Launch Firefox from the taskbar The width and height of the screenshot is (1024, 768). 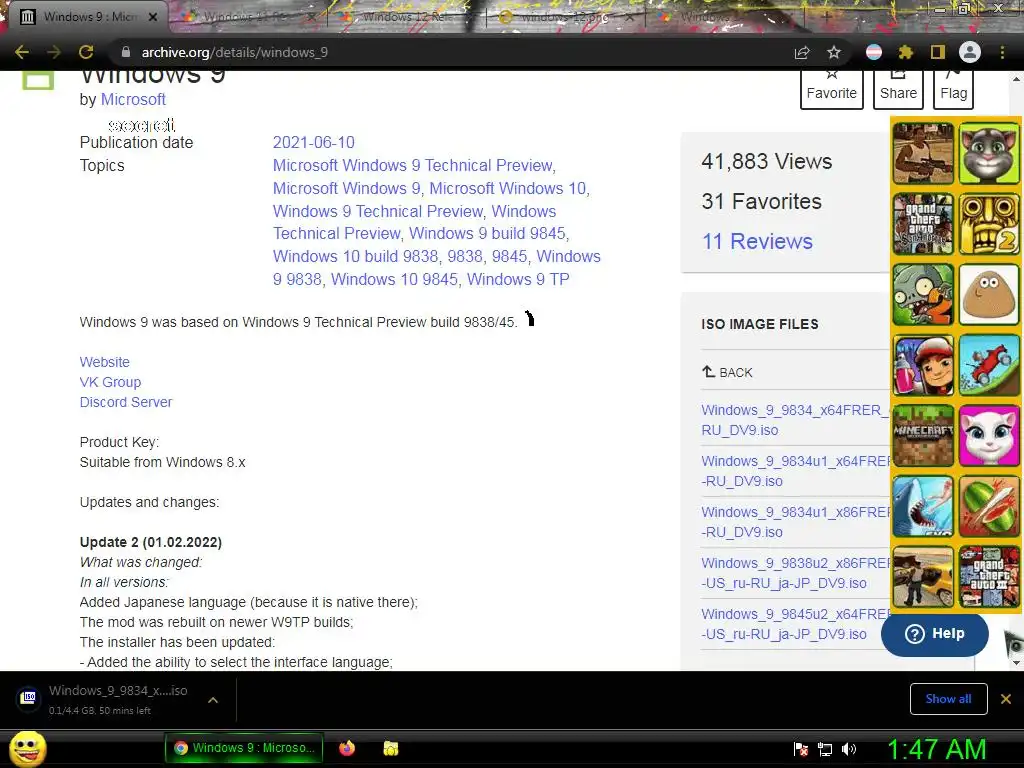pos(347,748)
